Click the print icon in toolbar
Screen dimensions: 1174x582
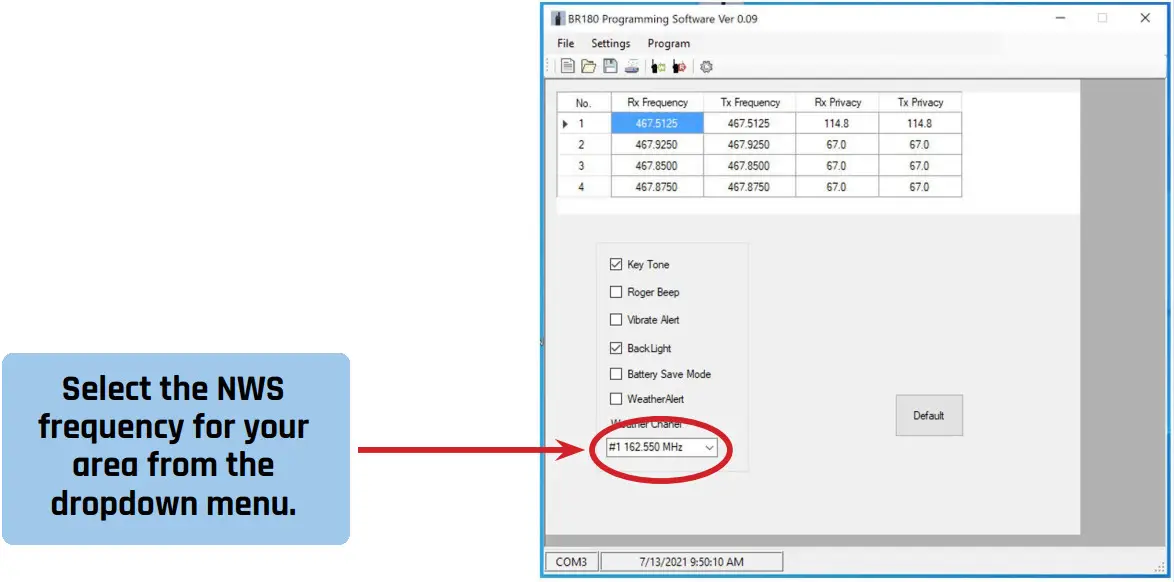tap(632, 66)
